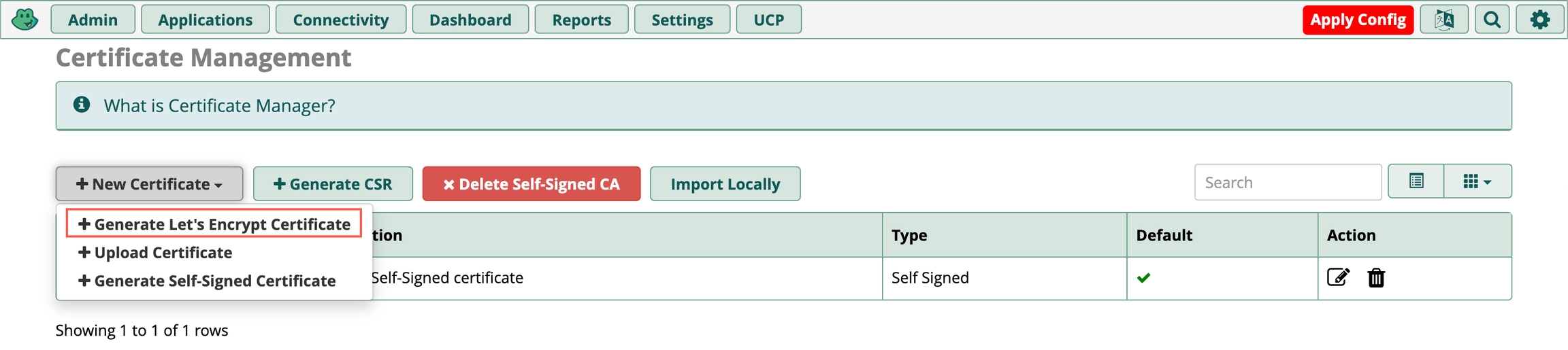The height and width of the screenshot is (350, 1568).
Task: Open the language selection icon
Action: tap(1443, 20)
